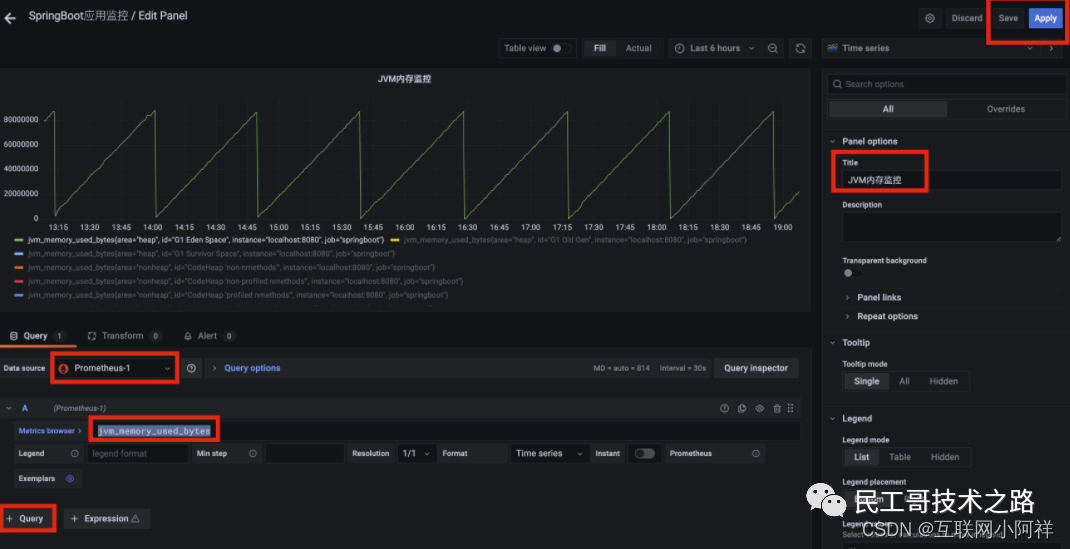Open the Prometheus-1 data source dropdown

[x=115, y=368]
